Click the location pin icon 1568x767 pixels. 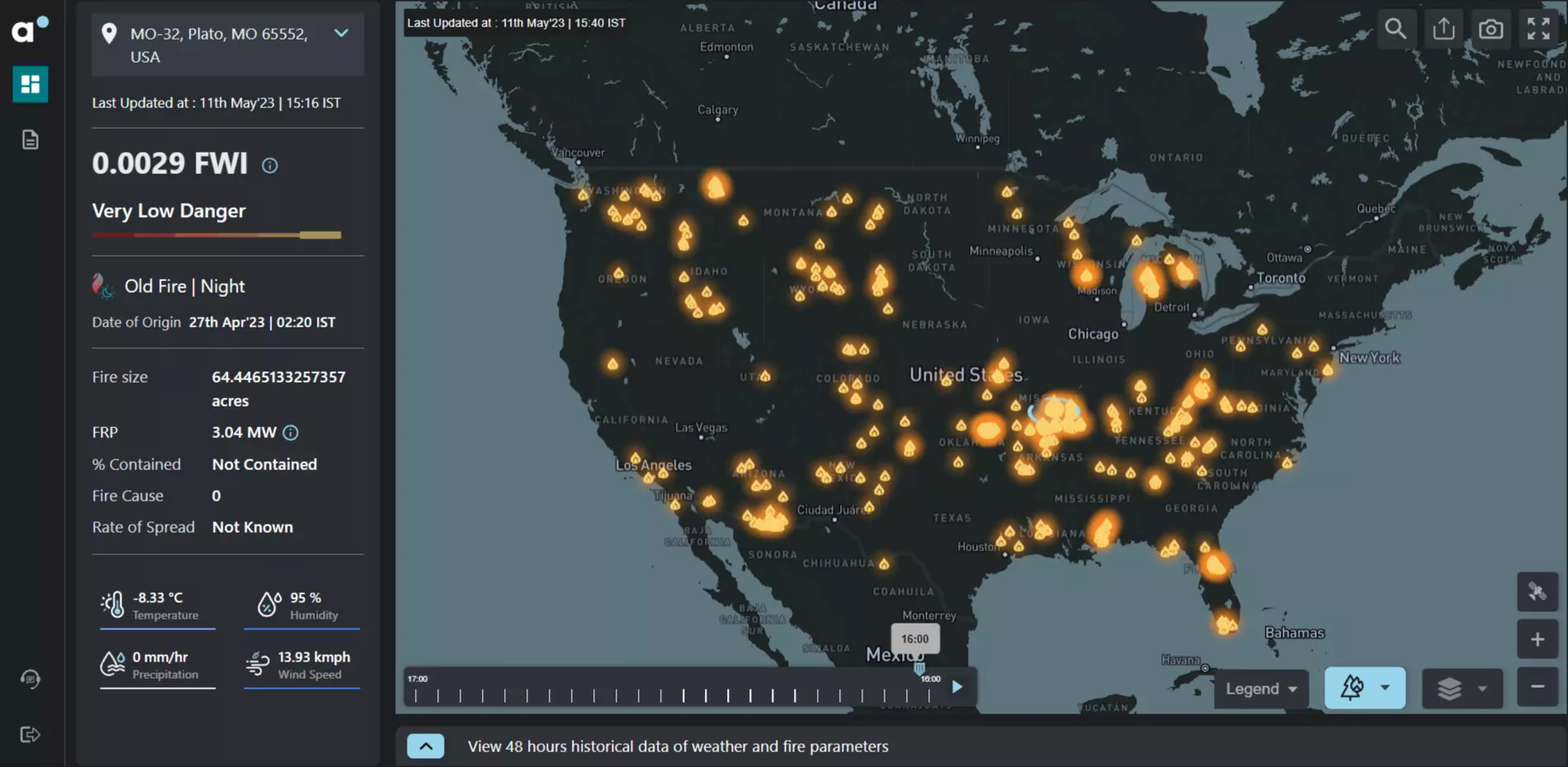point(109,34)
